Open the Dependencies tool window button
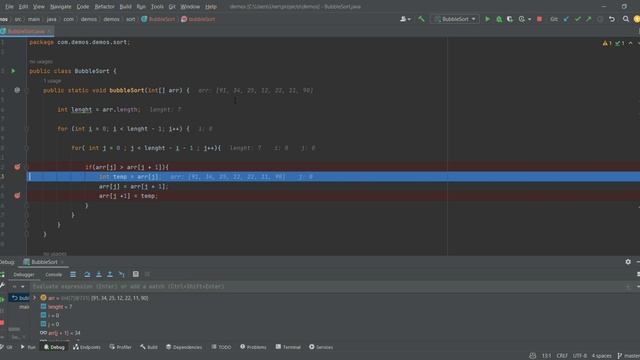This screenshot has height=360, width=640. [184, 347]
